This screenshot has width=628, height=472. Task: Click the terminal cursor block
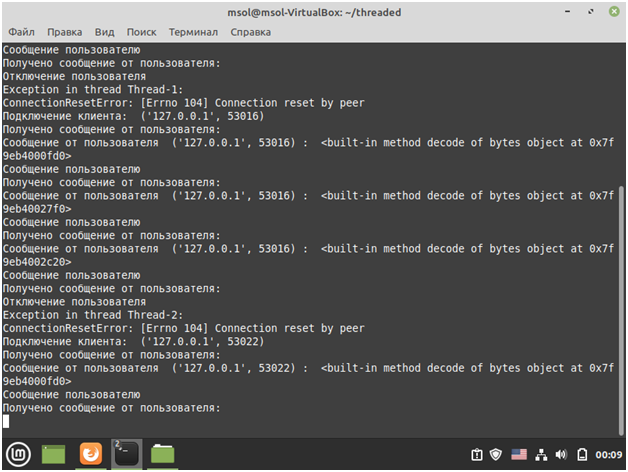point(6,421)
